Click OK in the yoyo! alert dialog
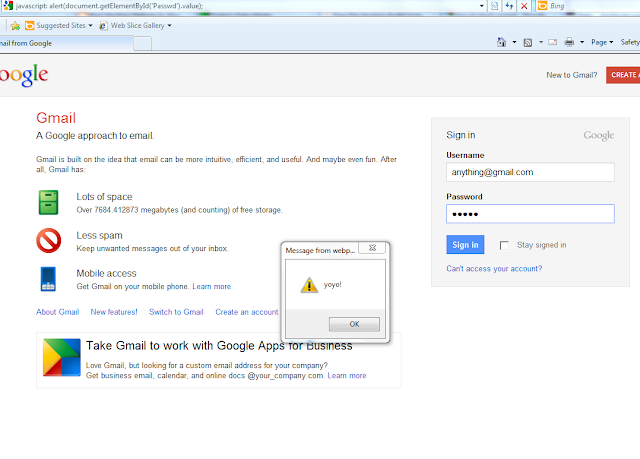Screen dimensions: 640x459 click(x=354, y=324)
